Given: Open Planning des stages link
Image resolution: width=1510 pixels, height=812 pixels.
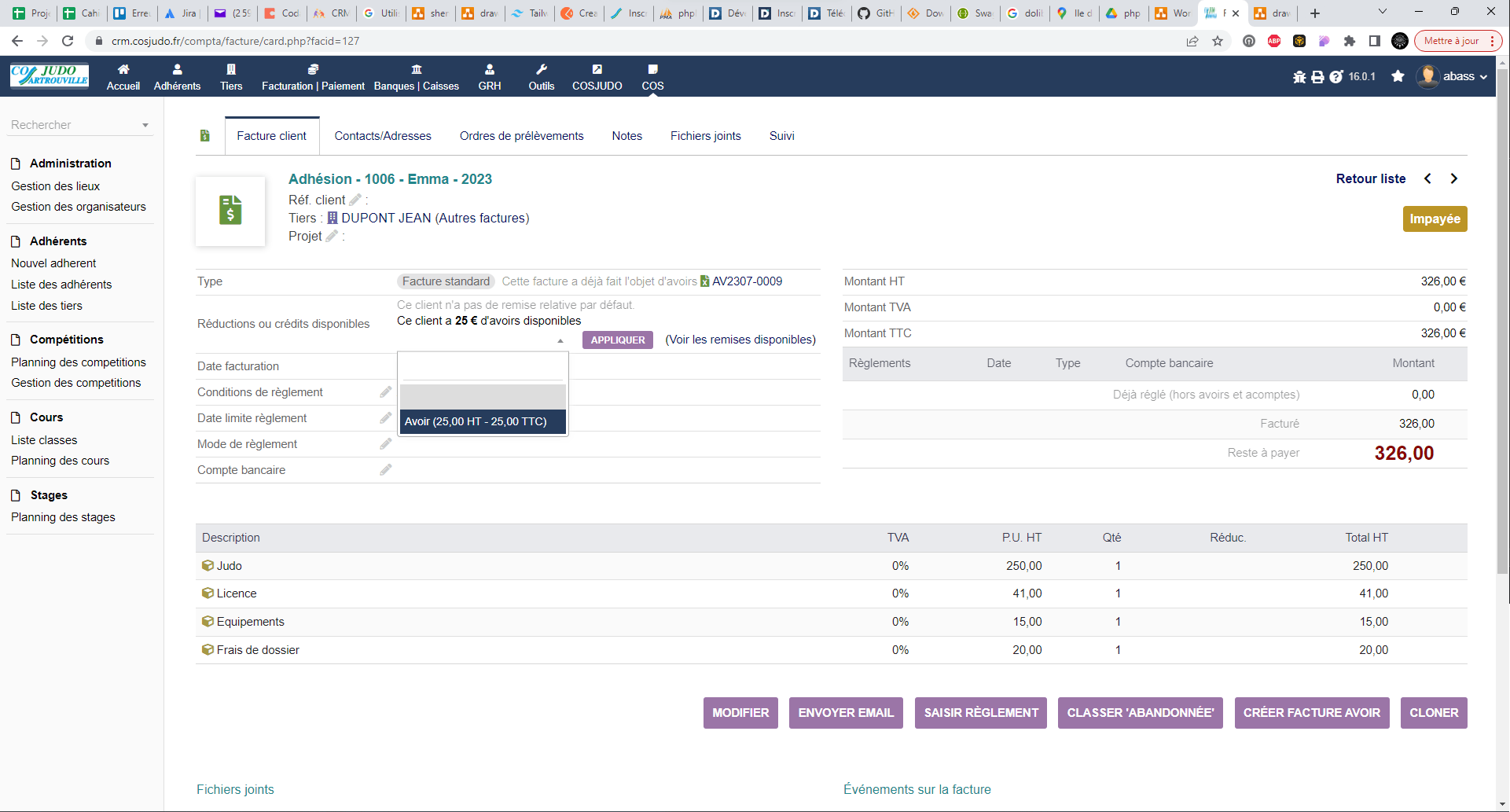Looking at the screenshot, I should pyautogui.click(x=63, y=517).
